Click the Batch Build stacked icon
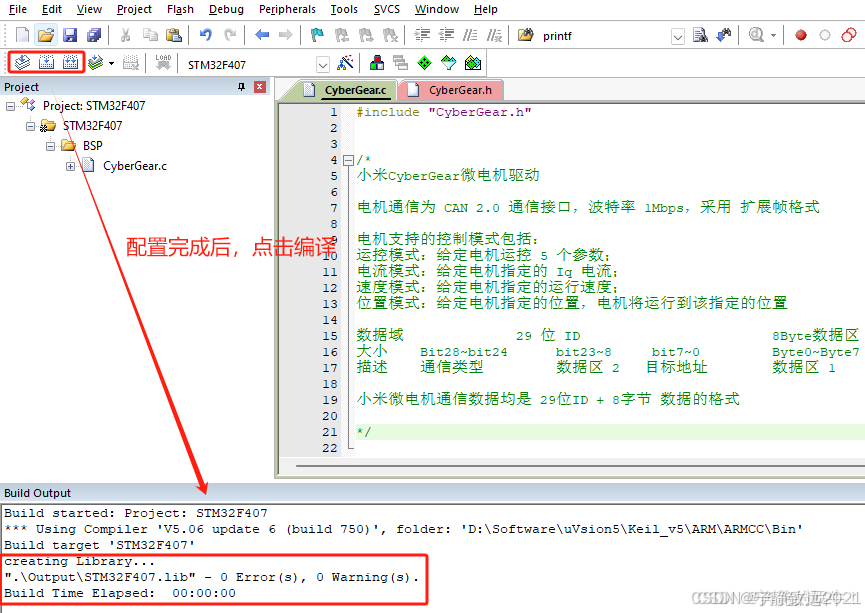The image size is (865, 613). (95, 62)
